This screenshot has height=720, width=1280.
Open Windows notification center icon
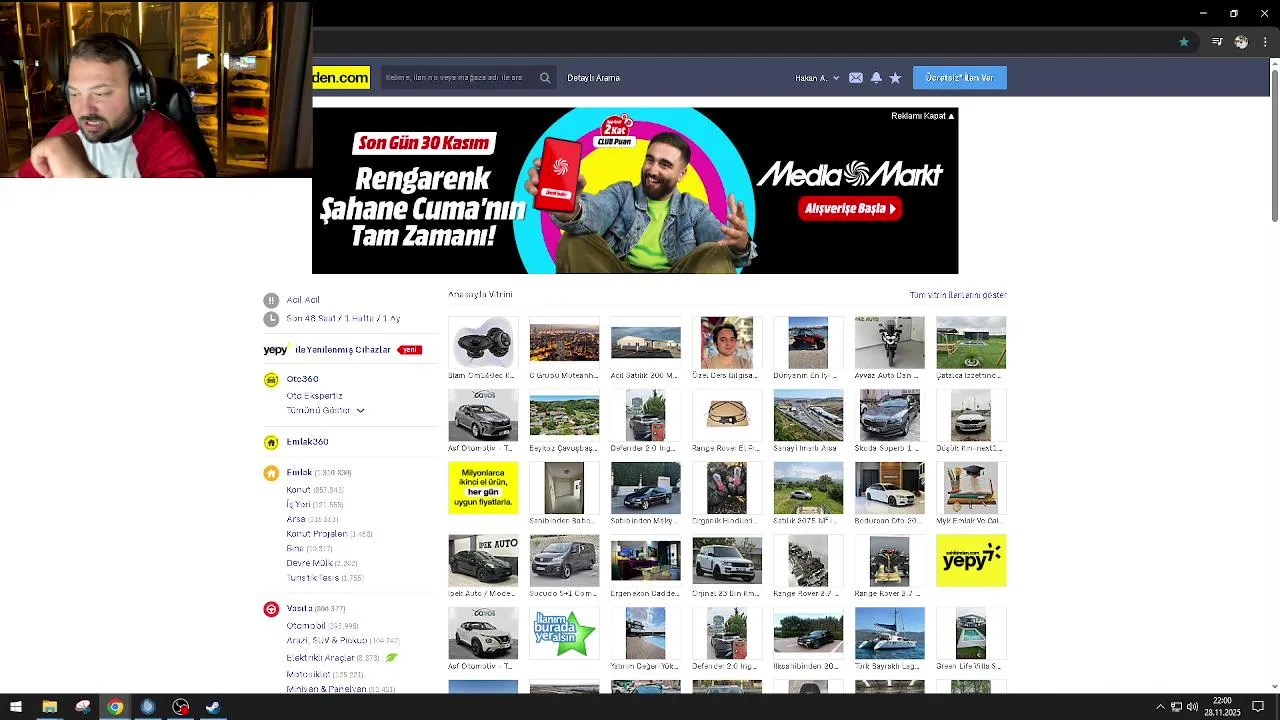click(1258, 707)
